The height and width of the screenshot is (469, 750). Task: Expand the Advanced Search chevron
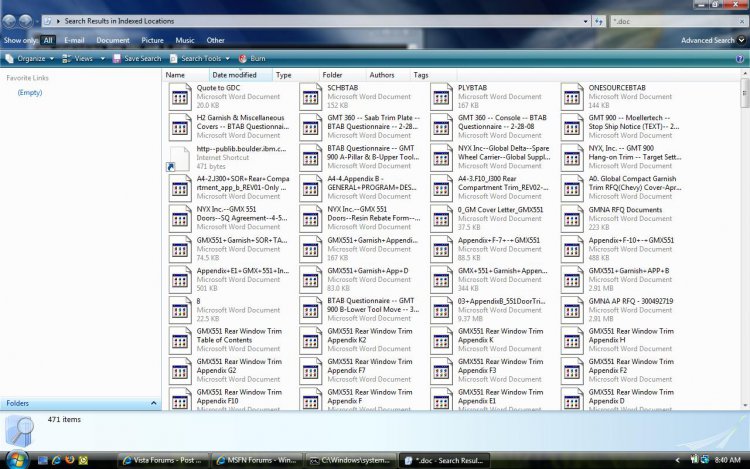[741, 40]
